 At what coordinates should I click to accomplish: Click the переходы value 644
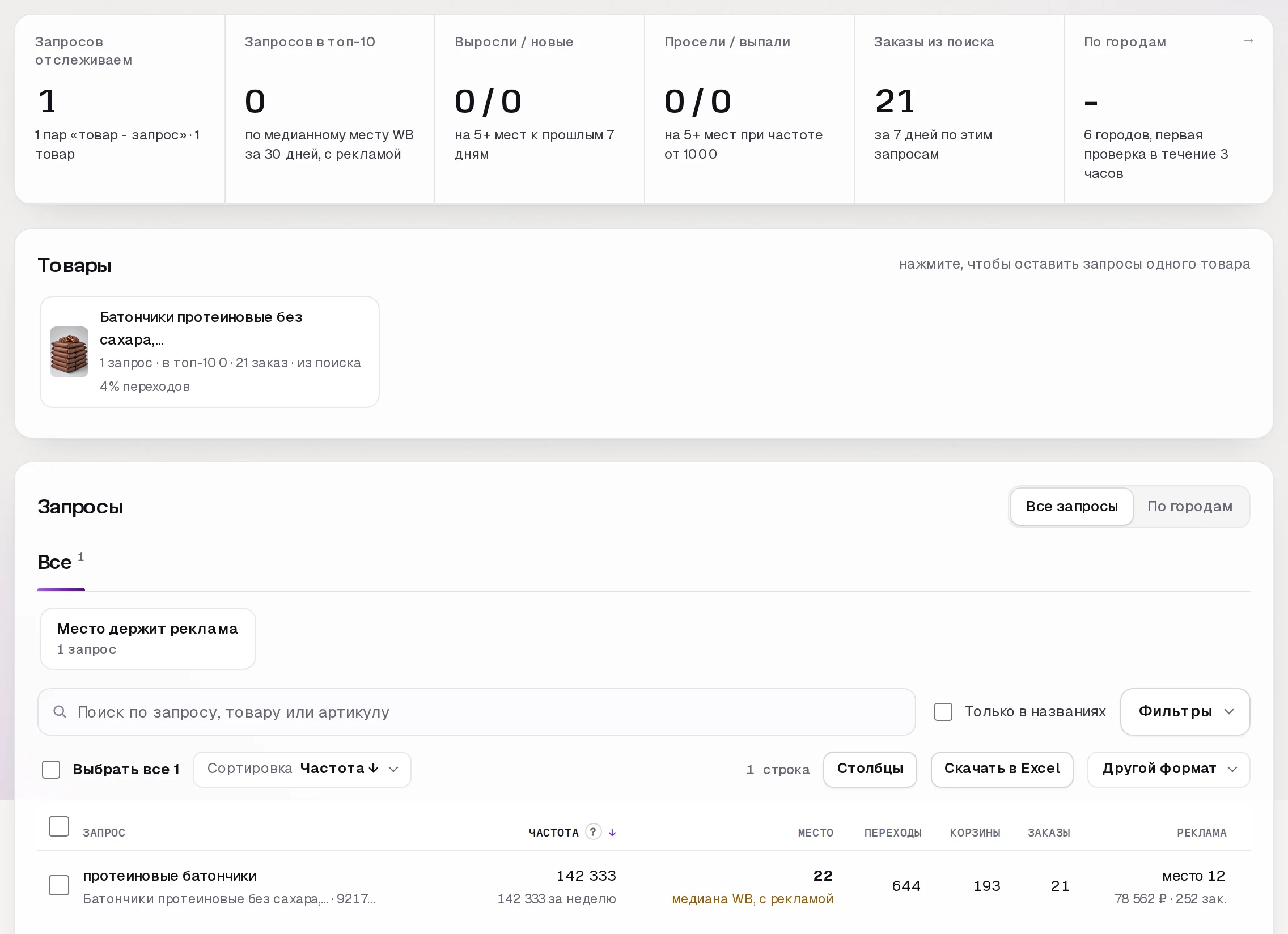906,886
